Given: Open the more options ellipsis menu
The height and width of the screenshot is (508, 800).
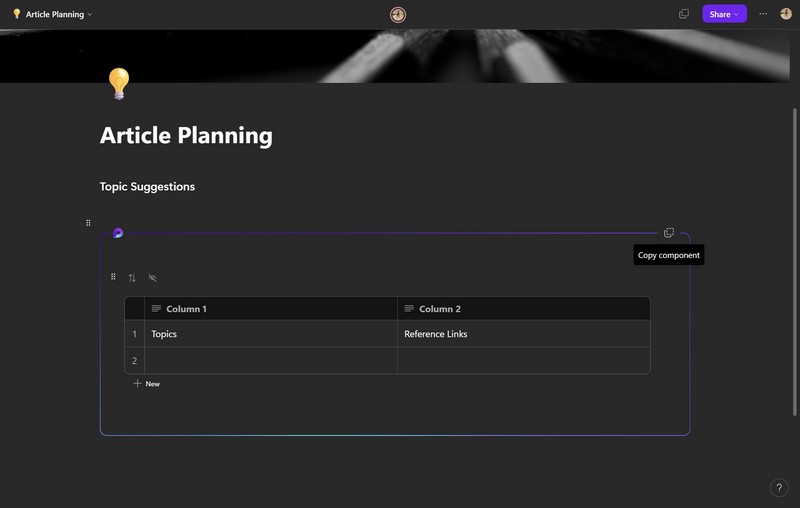Looking at the screenshot, I should coord(763,14).
